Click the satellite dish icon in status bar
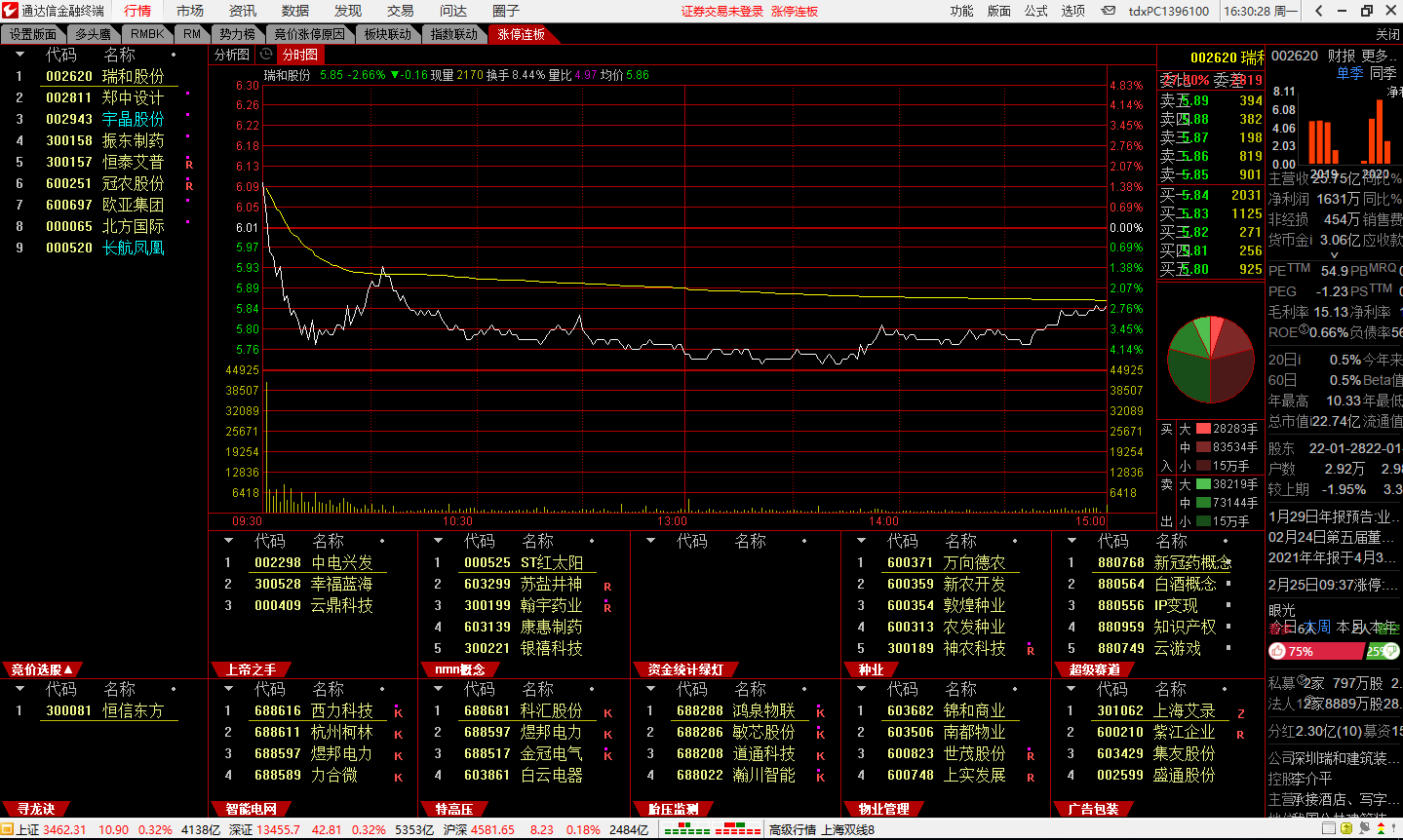Viewport: 1403px width, 840px height. 1364,828
